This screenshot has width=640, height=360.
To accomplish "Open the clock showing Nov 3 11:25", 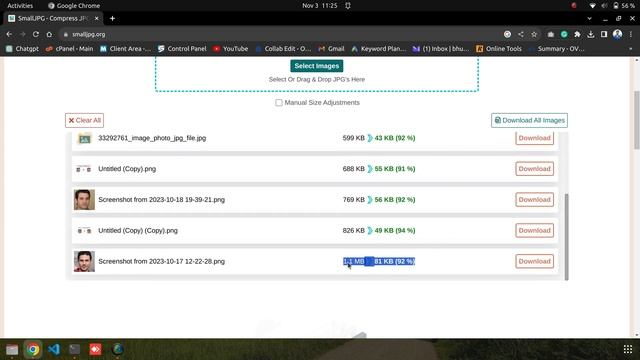I will click(x=320, y=6).
